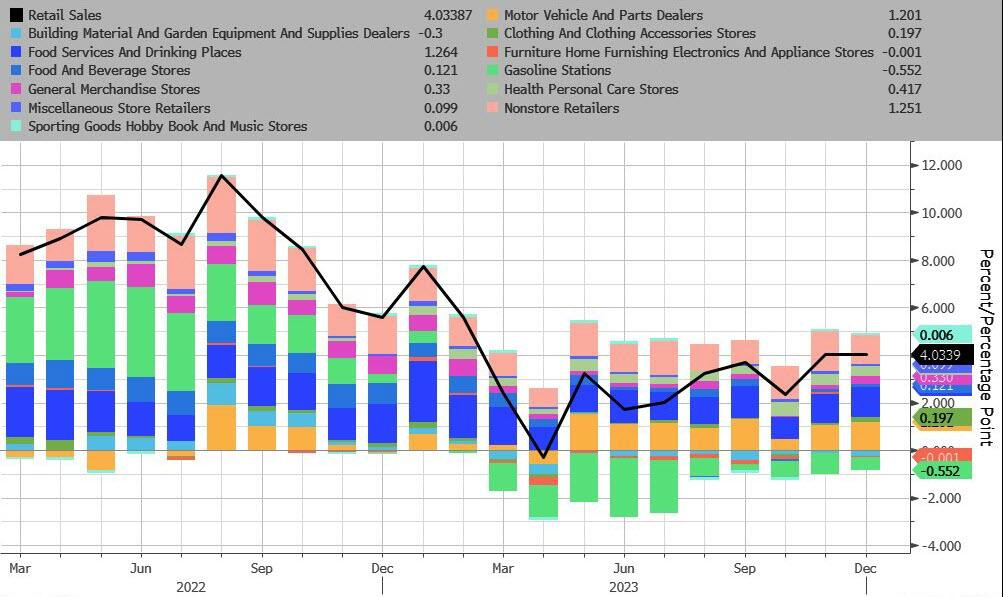Click the magenta General Merchandise Stores swatch
The width and height of the screenshot is (1003, 597).
15,89
